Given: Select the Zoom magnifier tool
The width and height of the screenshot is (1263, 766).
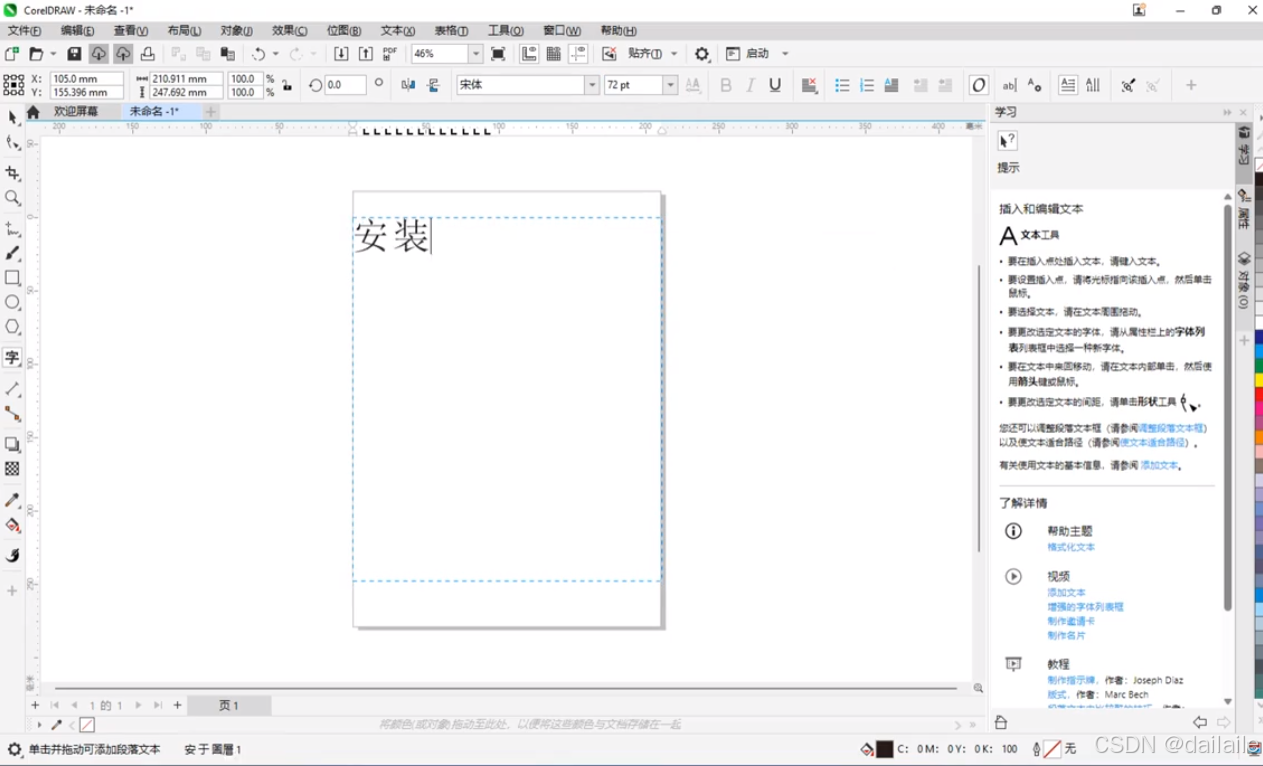Looking at the screenshot, I should tap(13, 198).
